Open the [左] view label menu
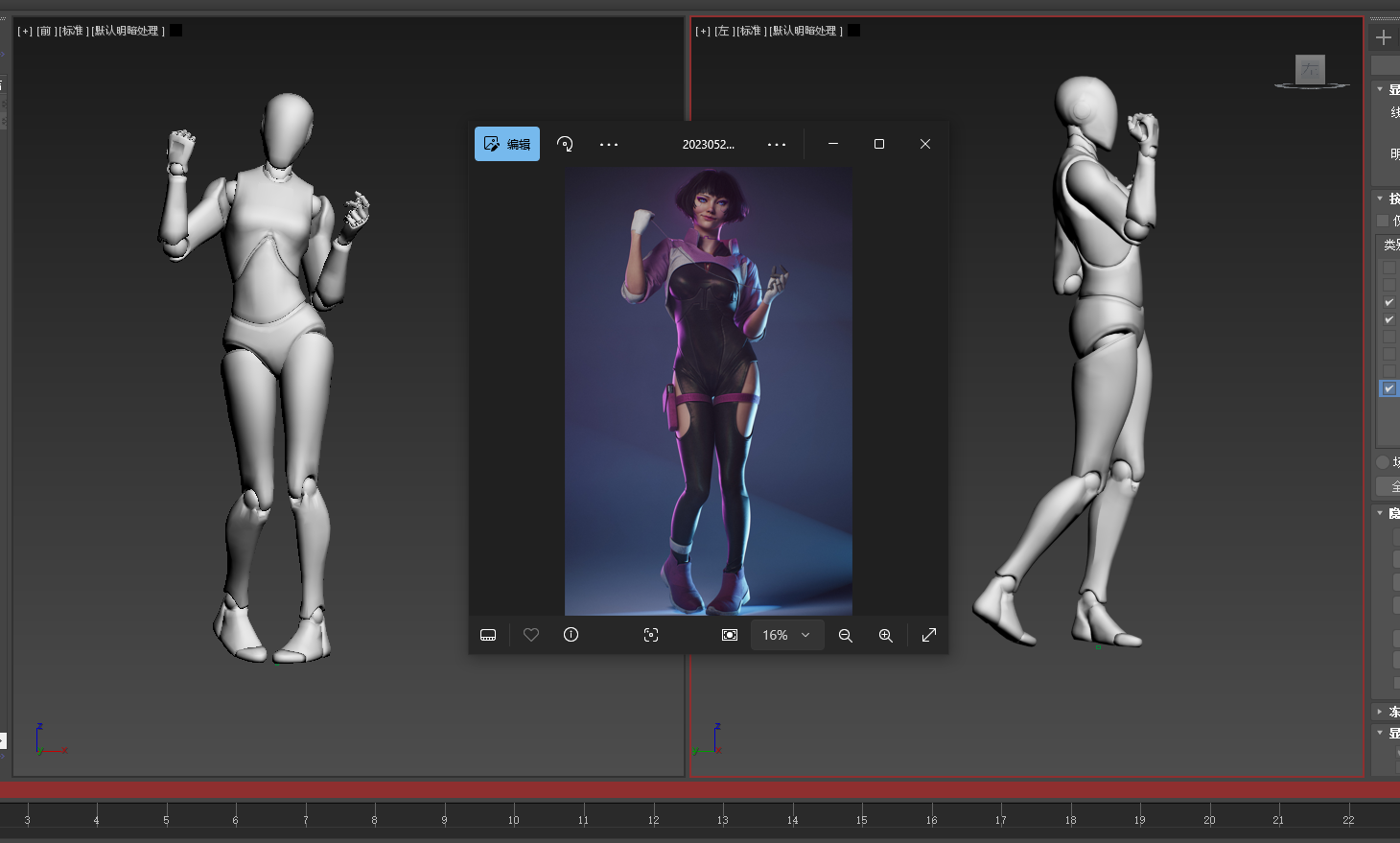This screenshot has height=843, width=1400. (723, 31)
